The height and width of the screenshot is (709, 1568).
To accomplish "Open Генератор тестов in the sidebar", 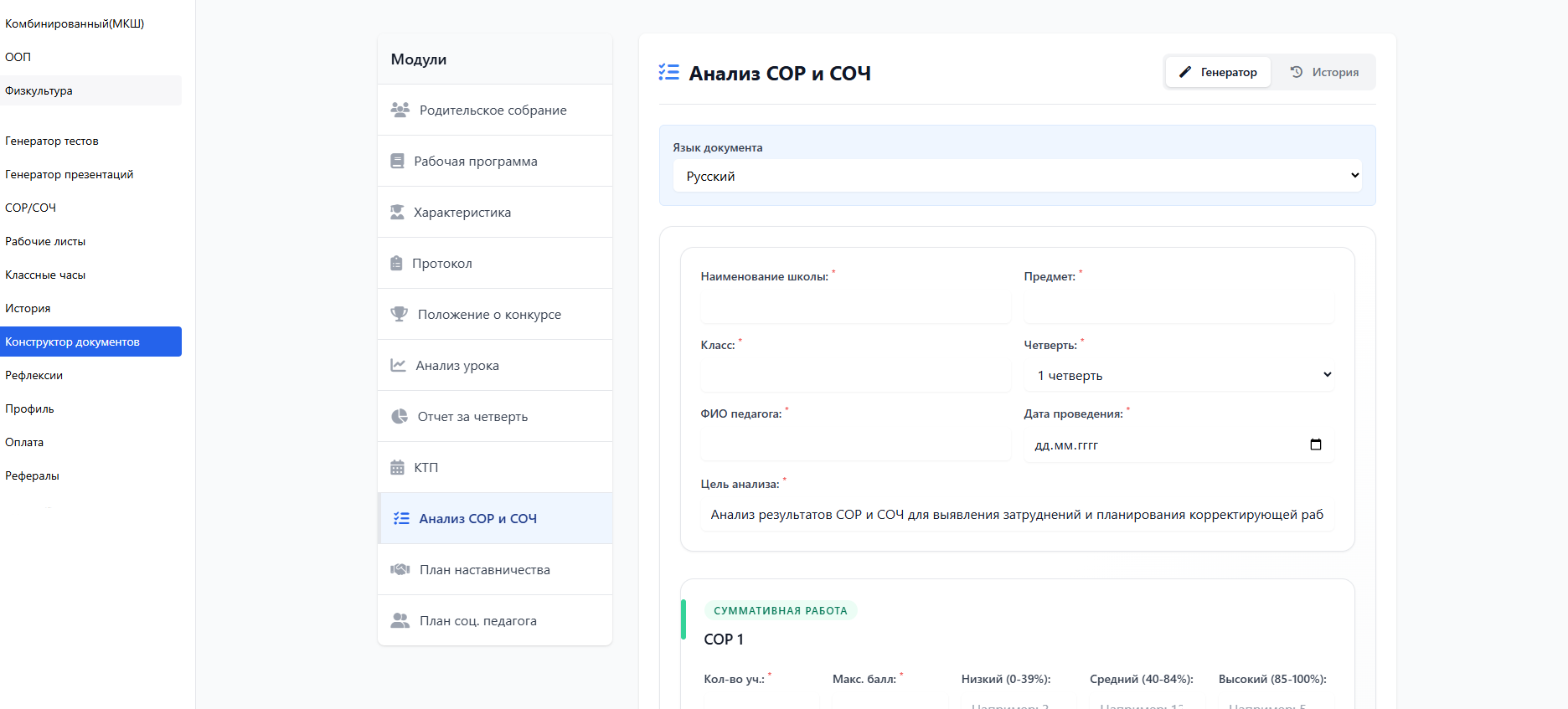I will pos(52,141).
